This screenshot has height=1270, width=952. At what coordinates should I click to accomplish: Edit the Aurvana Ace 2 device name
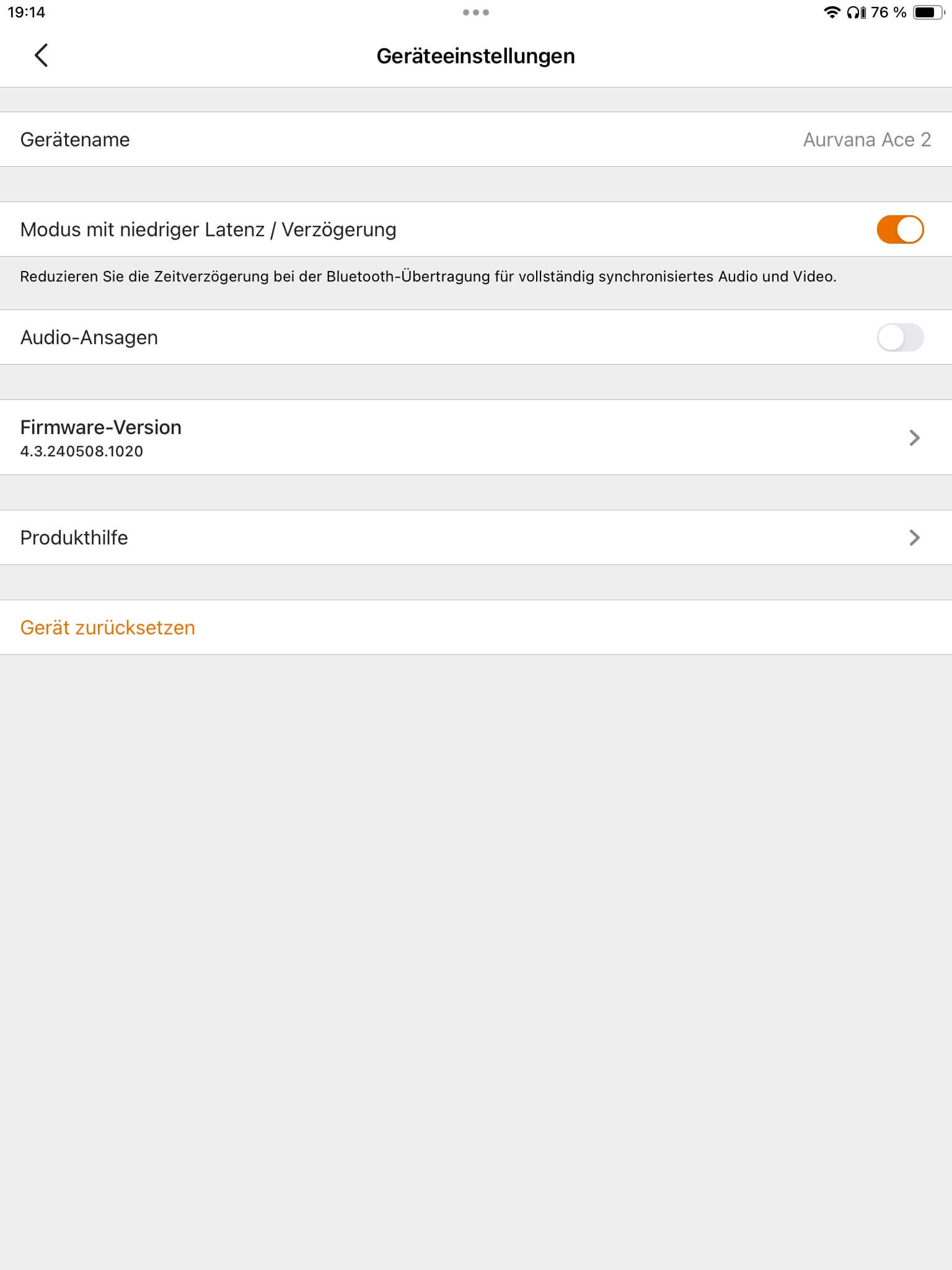[867, 140]
